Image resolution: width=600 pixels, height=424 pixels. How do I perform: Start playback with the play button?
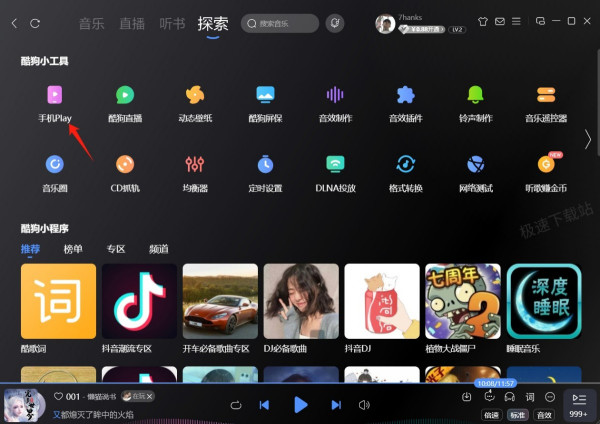[x=301, y=405]
